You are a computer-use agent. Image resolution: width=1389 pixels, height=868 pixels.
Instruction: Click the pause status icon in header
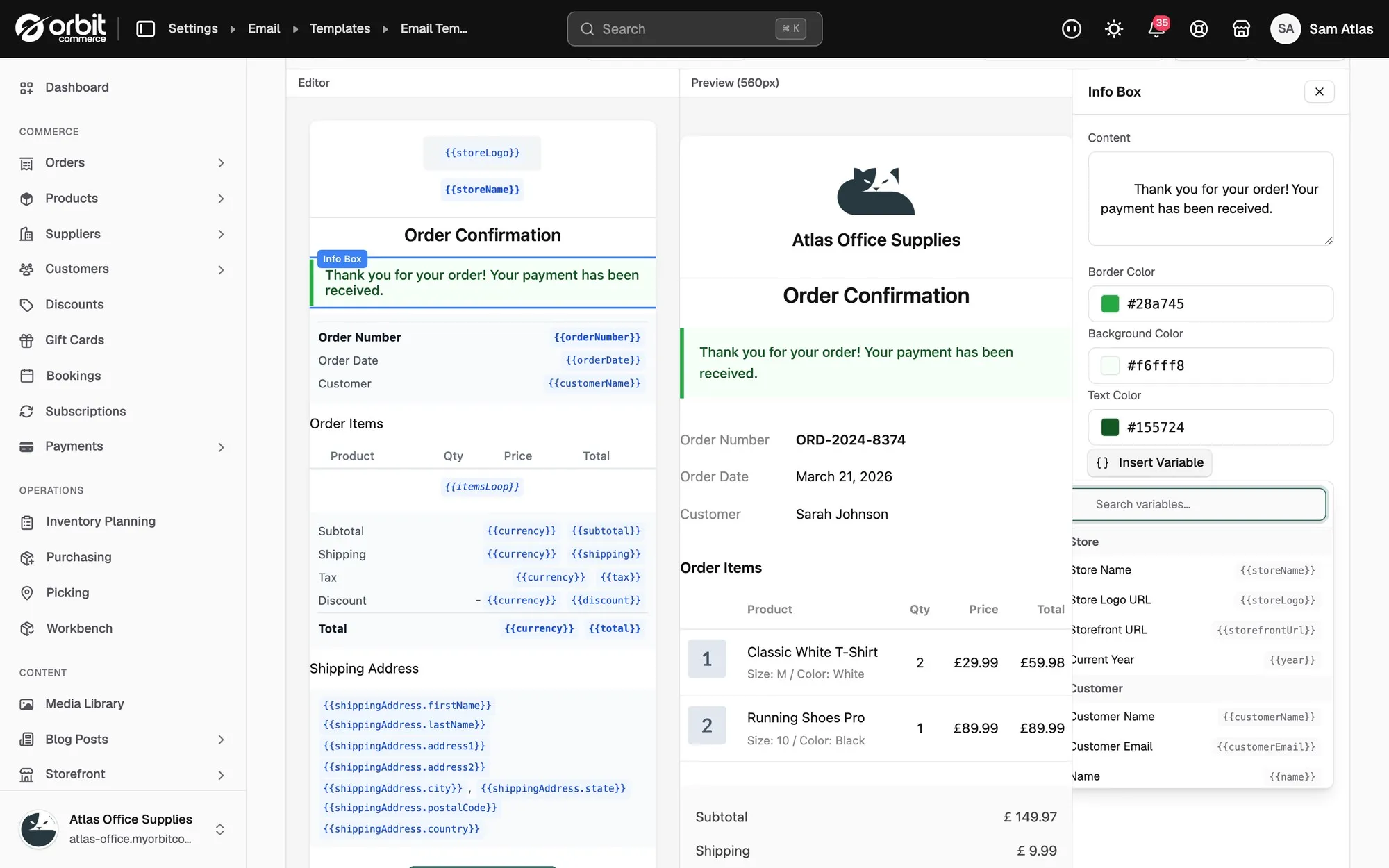pyautogui.click(x=1072, y=28)
